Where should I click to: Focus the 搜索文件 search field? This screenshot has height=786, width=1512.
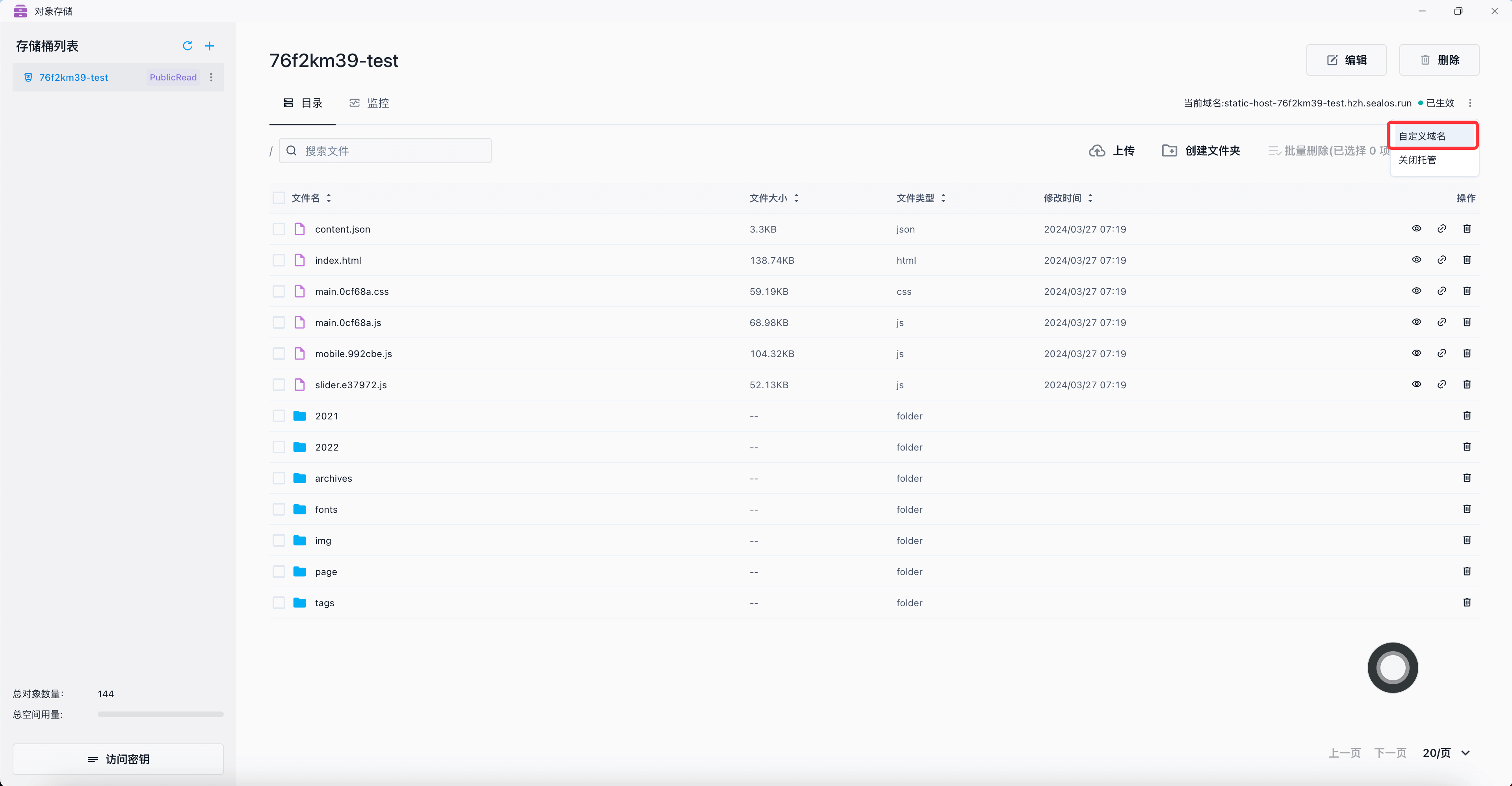pos(385,151)
